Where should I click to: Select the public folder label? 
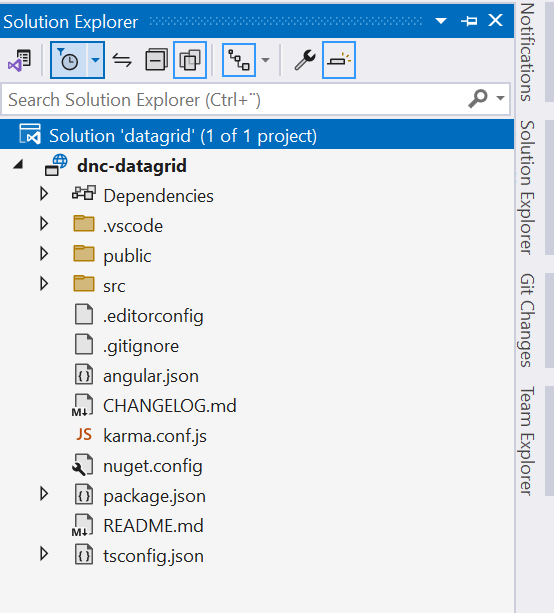(x=127, y=256)
